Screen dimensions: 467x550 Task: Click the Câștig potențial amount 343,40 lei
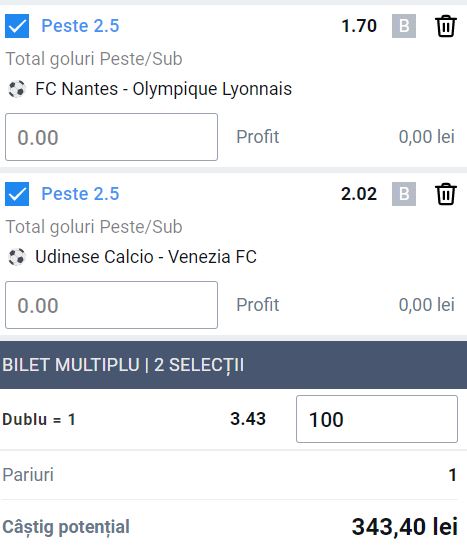tap(405, 526)
